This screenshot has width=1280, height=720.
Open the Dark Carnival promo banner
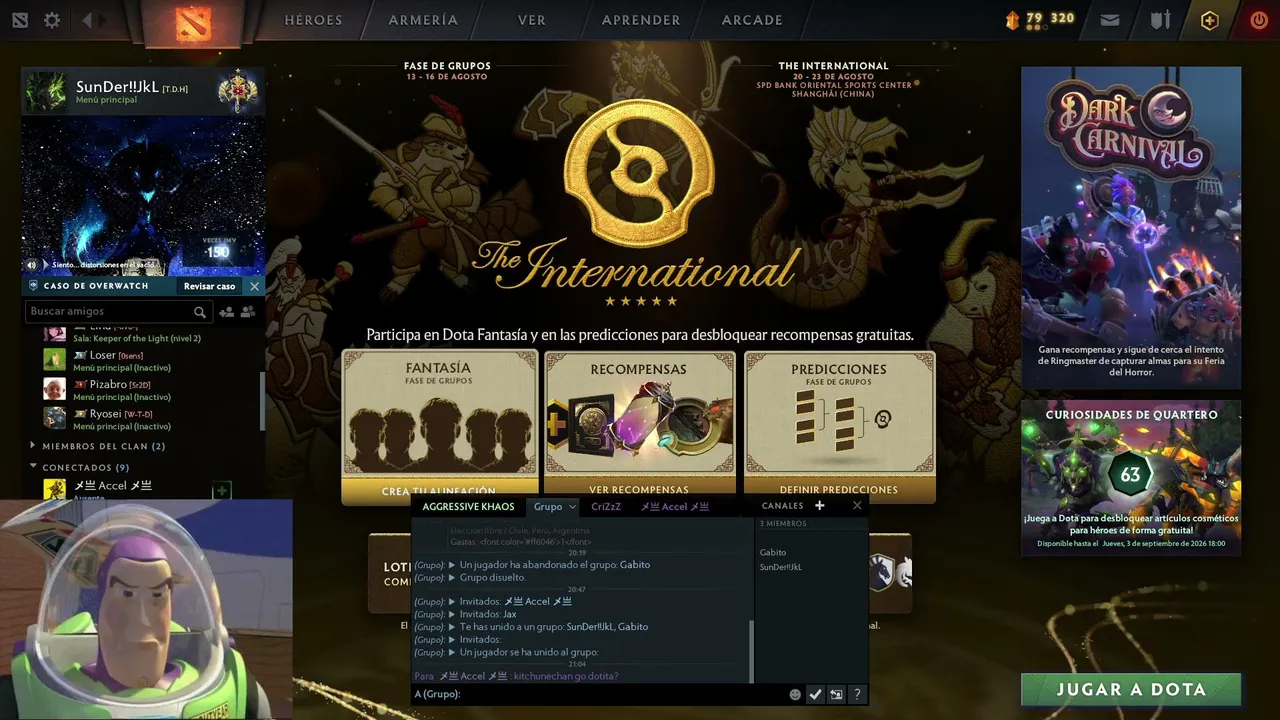tap(1131, 227)
